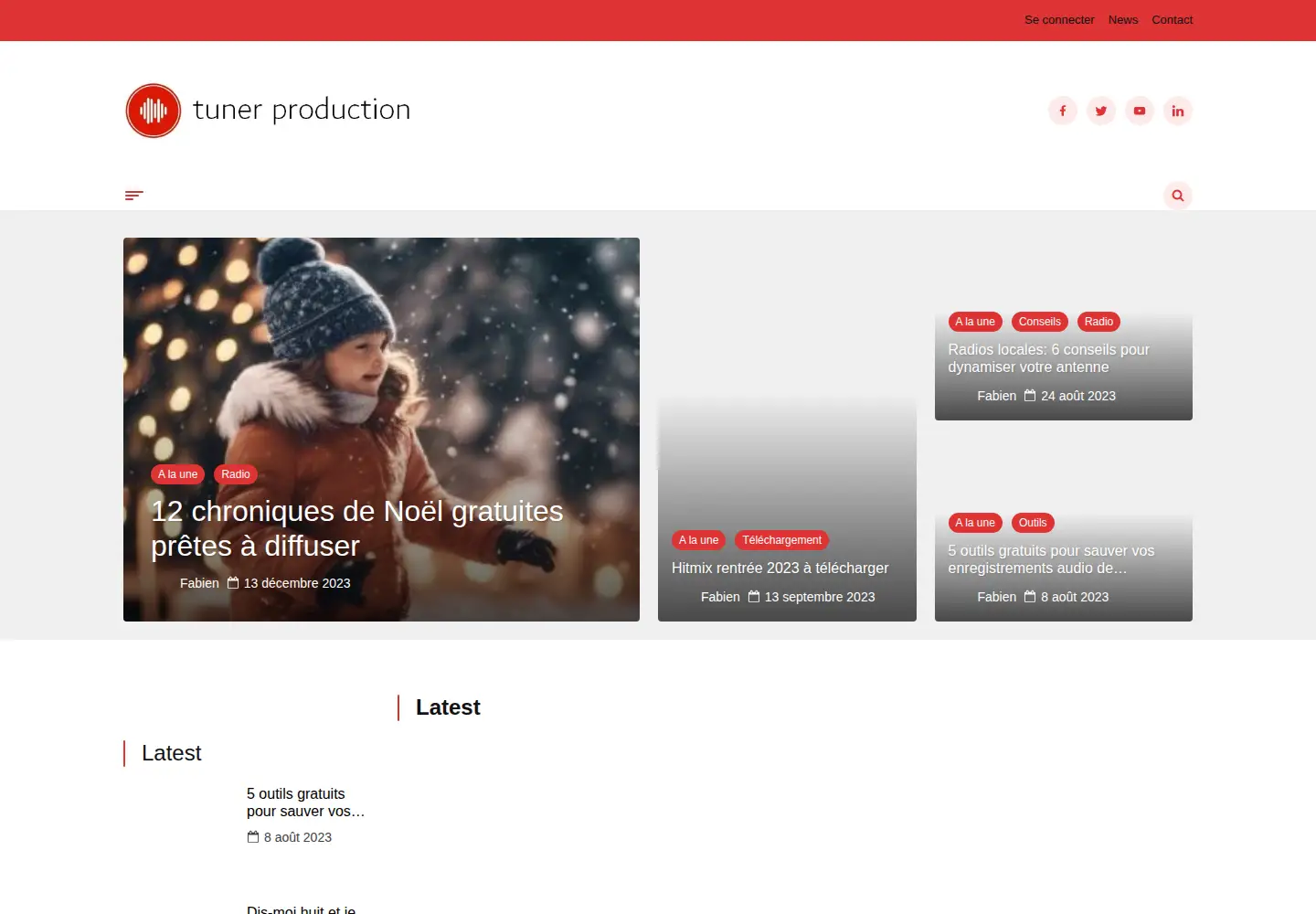Open '5 outils gratuits pour sauver vos…' sidebar post
The height and width of the screenshot is (914, 1316).
305,802
